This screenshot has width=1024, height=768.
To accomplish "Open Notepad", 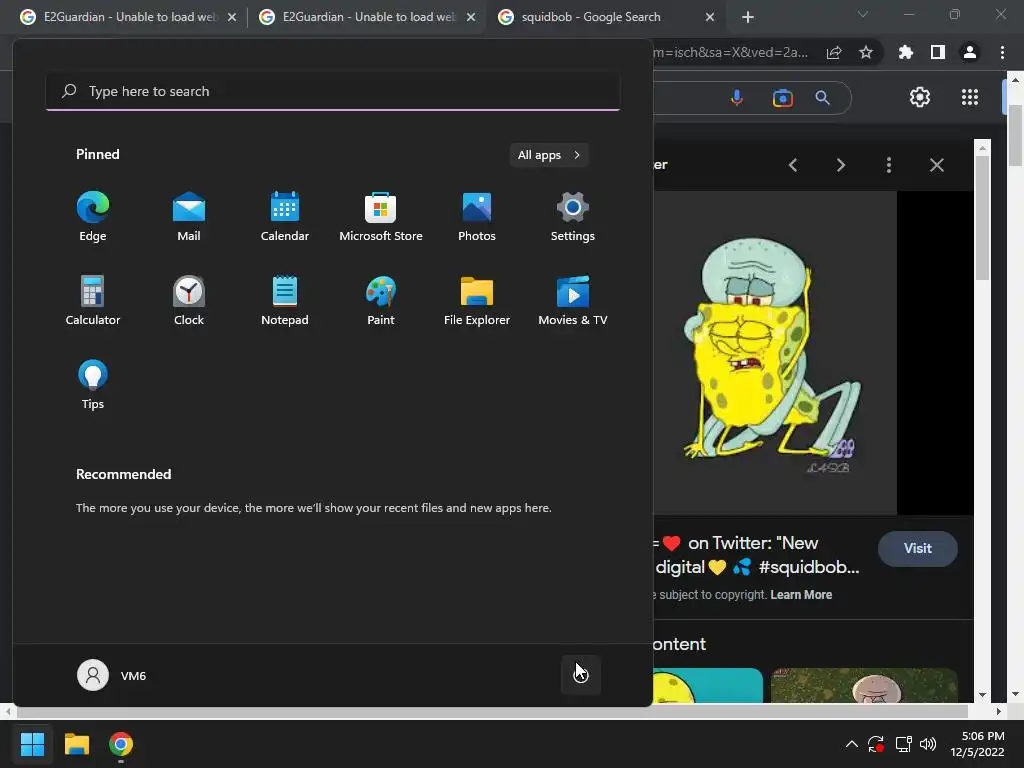I will pyautogui.click(x=285, y=300).
